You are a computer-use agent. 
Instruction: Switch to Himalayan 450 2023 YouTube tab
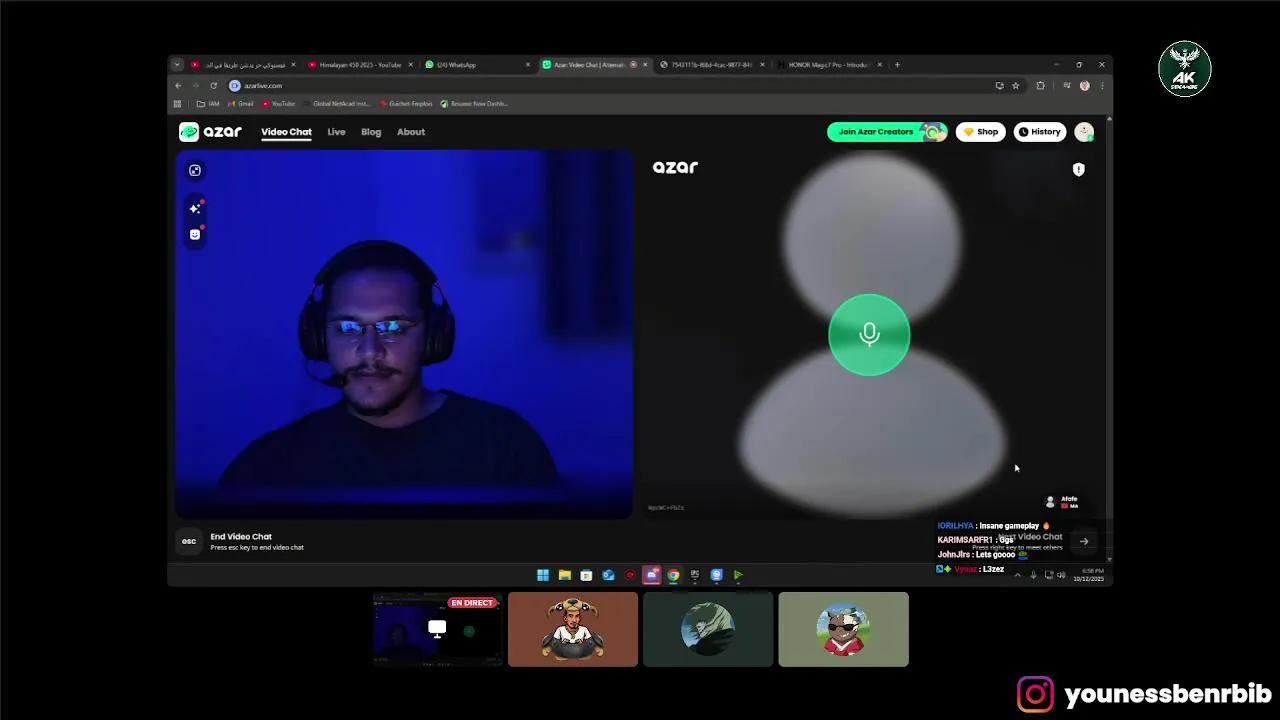point(360,65)
